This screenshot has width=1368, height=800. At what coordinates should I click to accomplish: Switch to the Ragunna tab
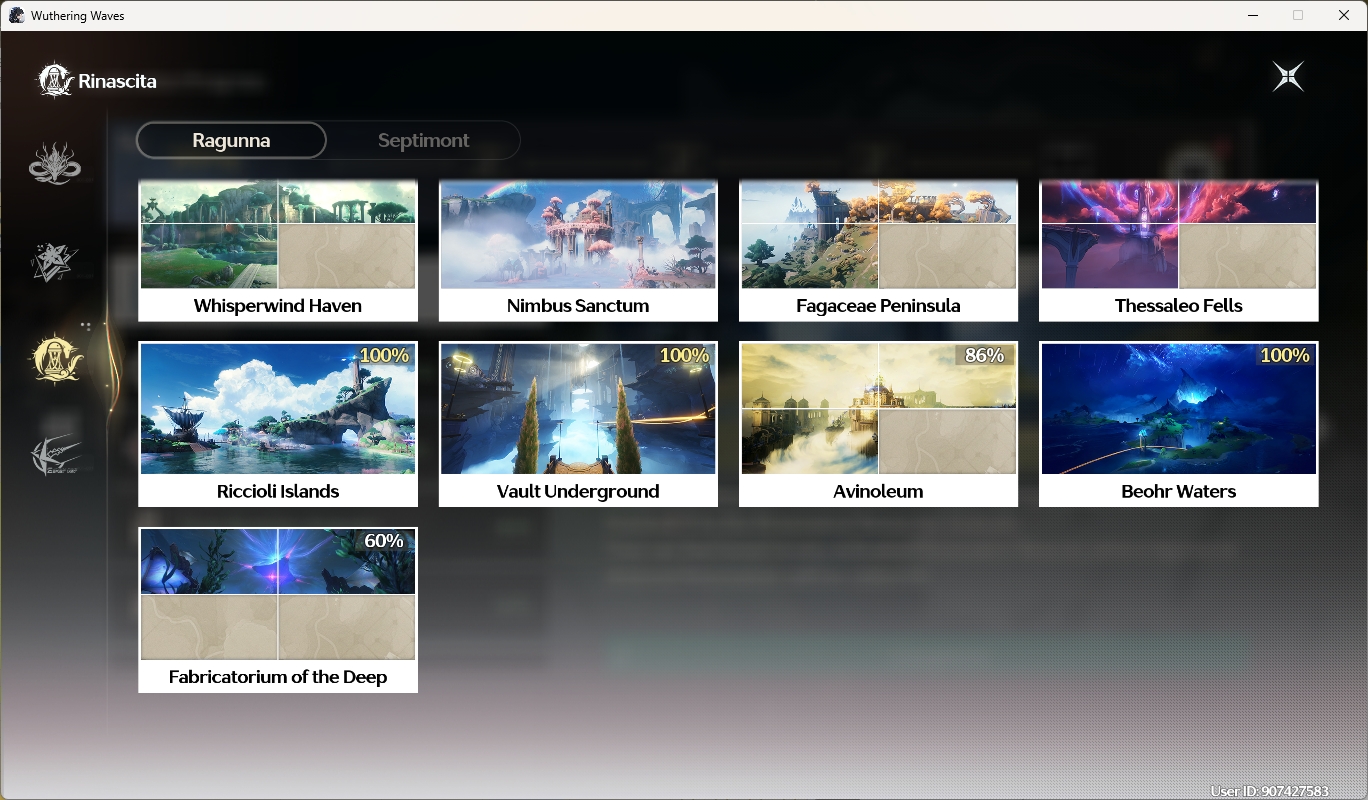[231, 140]
